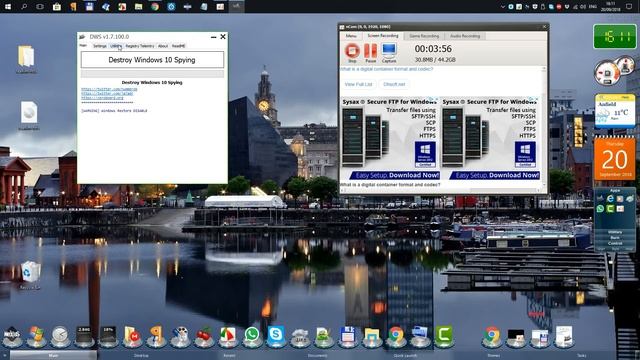Switch to the Audio Recording tab
The width and height of the screenshot is (640, 360).
click(465, 36)
